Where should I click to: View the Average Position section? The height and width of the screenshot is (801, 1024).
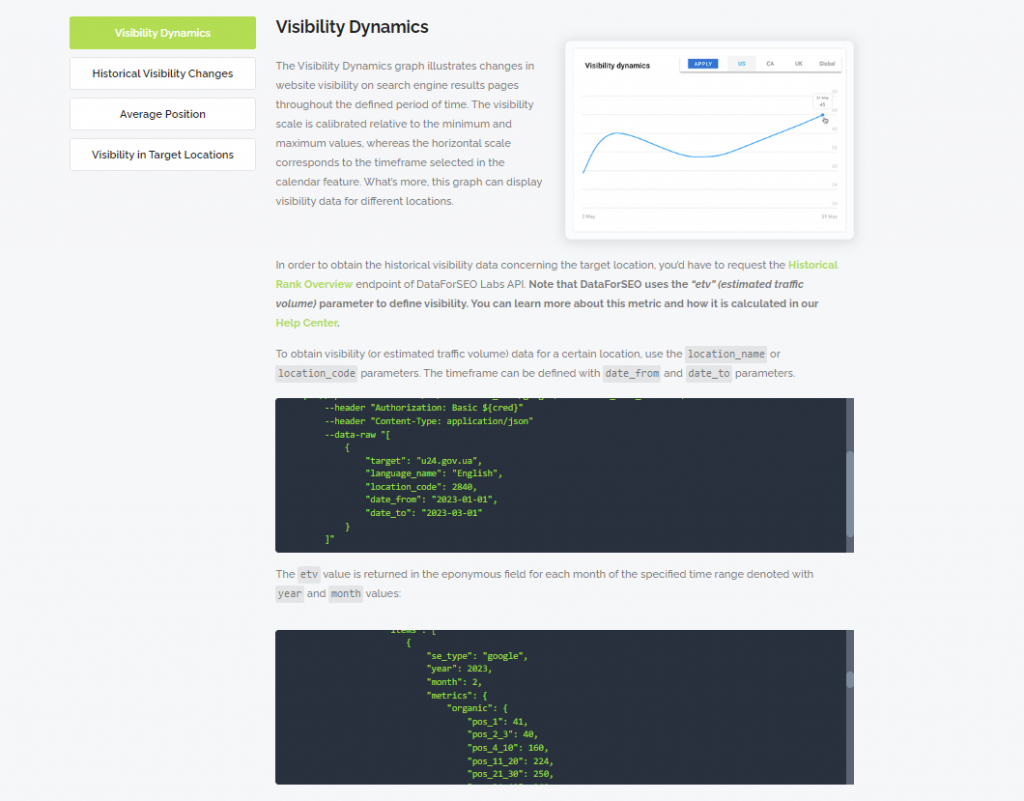(162, 113)
